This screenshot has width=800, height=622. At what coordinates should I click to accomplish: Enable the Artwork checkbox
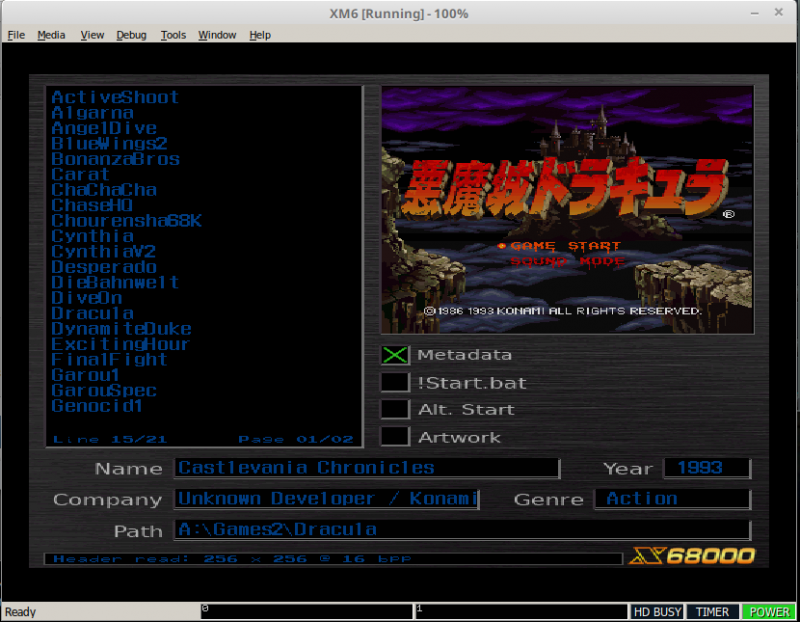tap(395, 436)
